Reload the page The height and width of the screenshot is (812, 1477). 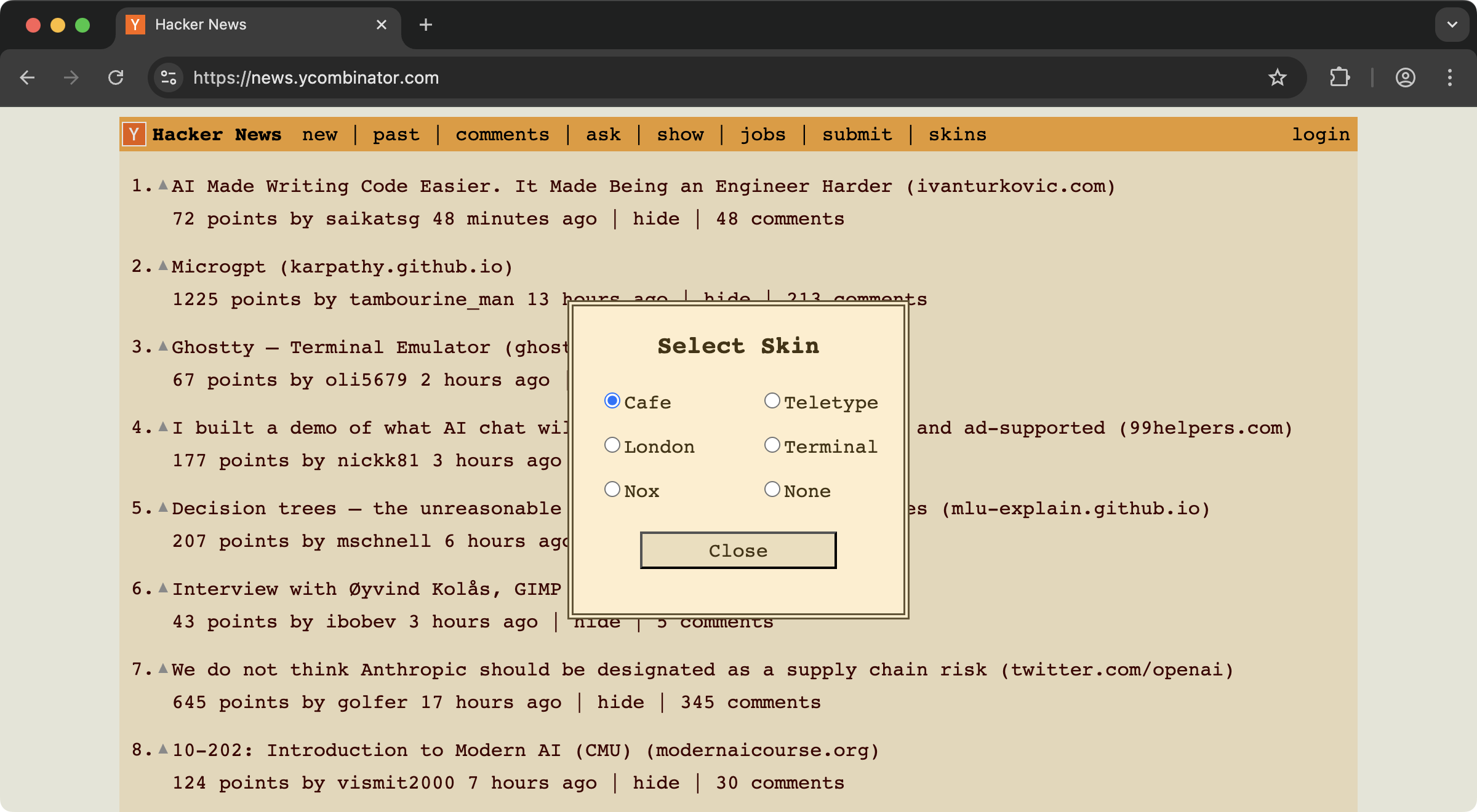(116, 78)
